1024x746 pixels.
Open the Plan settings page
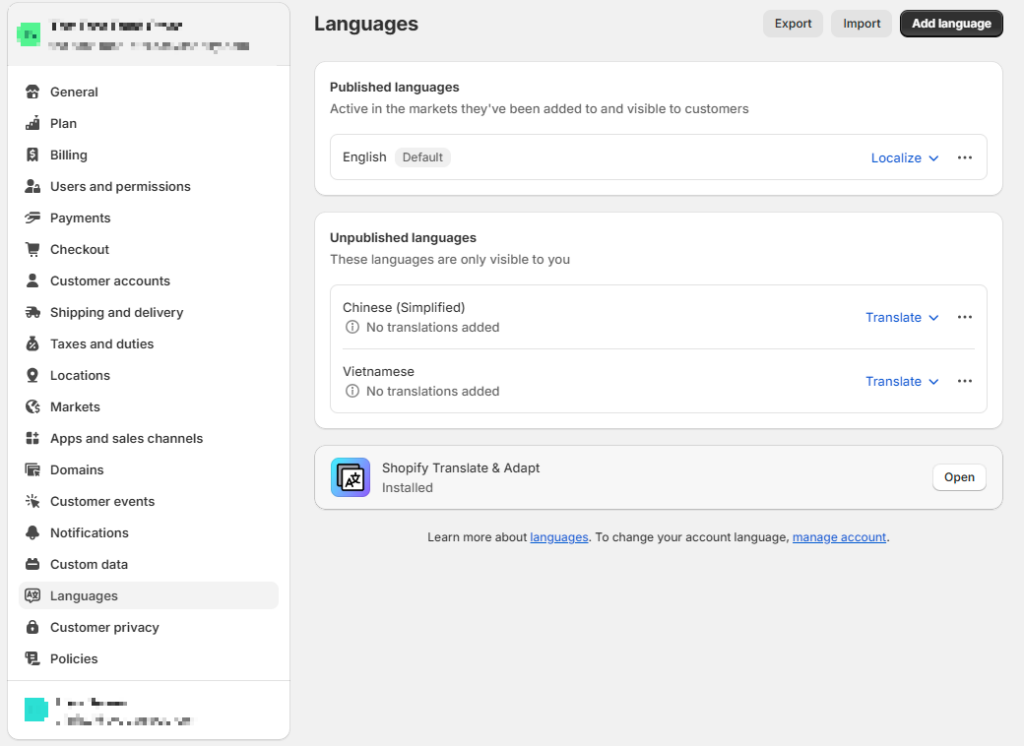click(x=149, y=123)
